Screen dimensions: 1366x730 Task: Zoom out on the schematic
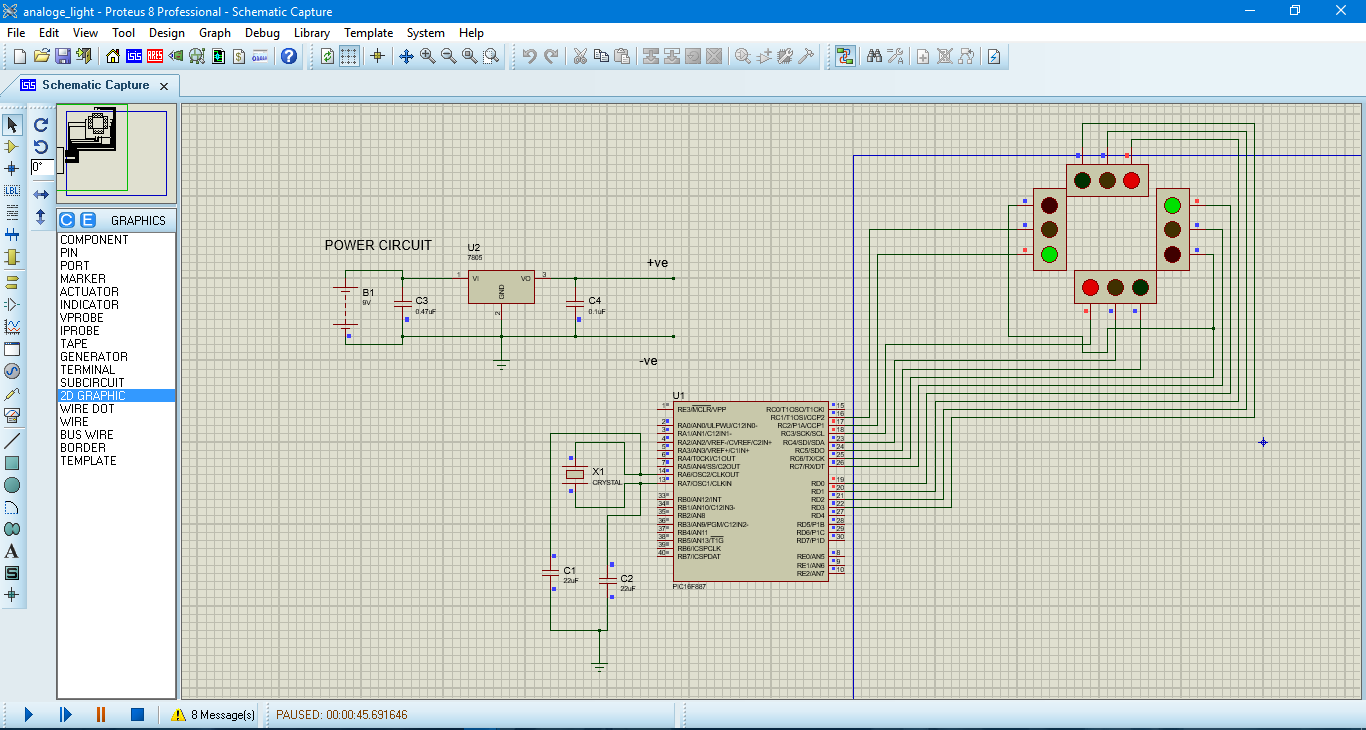448,56
